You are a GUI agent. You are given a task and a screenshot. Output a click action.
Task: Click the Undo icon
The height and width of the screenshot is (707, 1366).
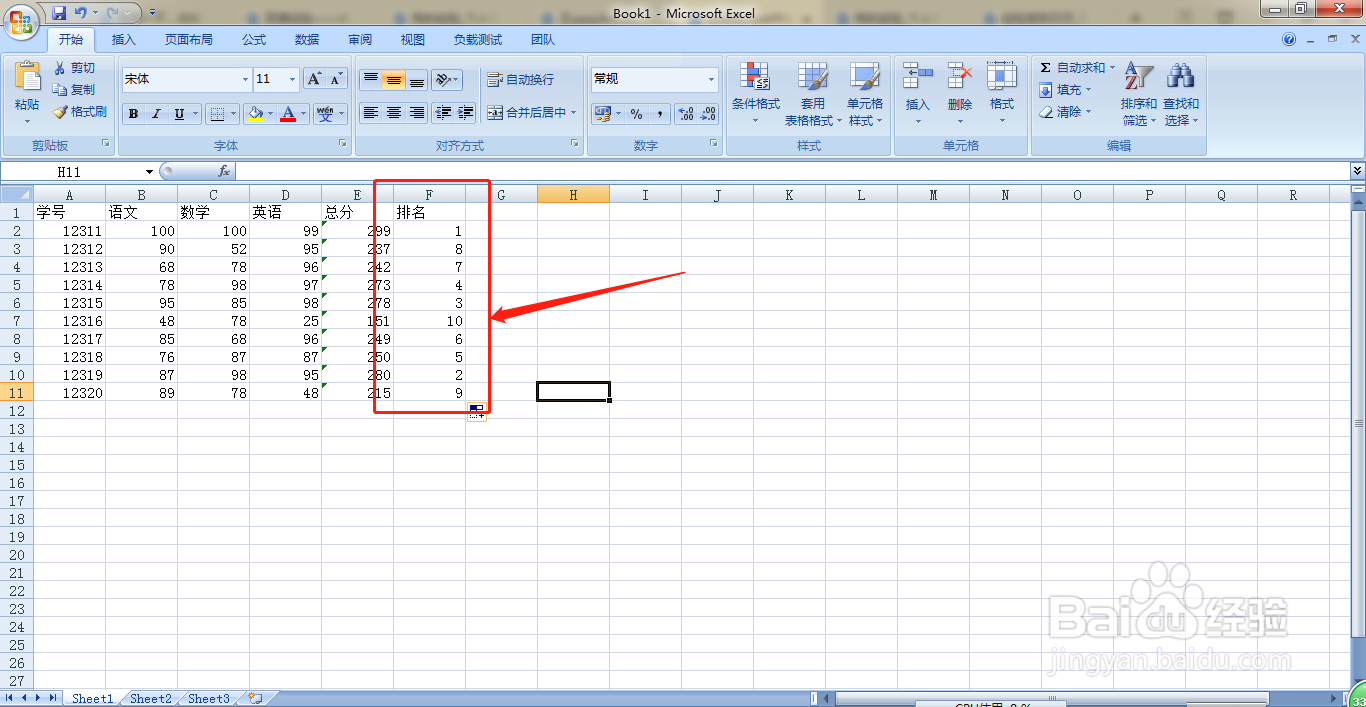coord(80,13)
